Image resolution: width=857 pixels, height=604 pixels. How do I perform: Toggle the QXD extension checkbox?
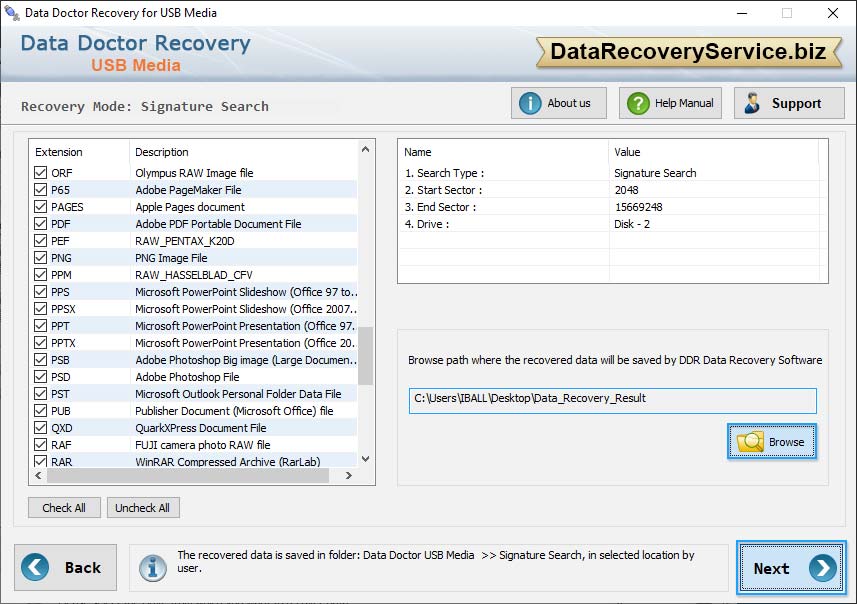pos(40,427)
